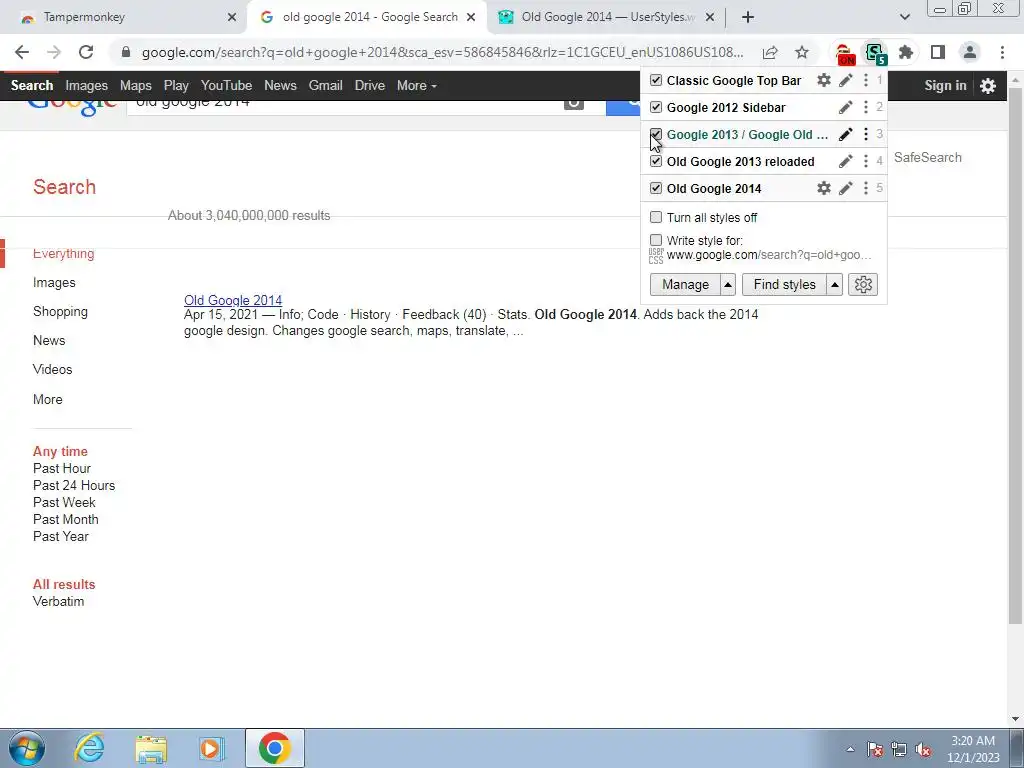Viewport: 1024px width, 768px height.
Task: Select Shopping in left sidebar
Action: (60, 312)
